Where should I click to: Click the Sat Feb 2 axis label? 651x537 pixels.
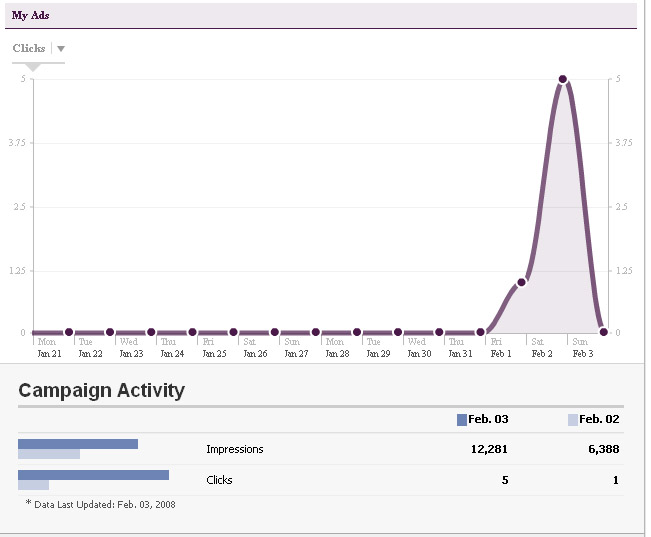coord(541,347)
